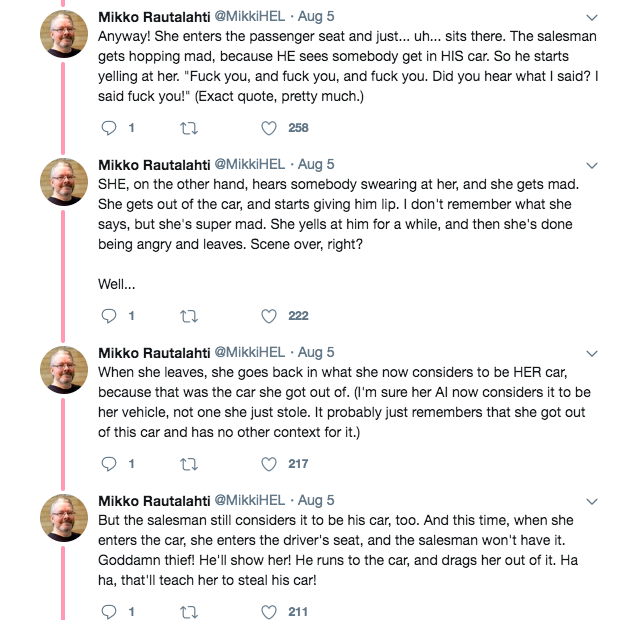Reply to the tweet with 258 likes
638x620 pixels.
110,128
